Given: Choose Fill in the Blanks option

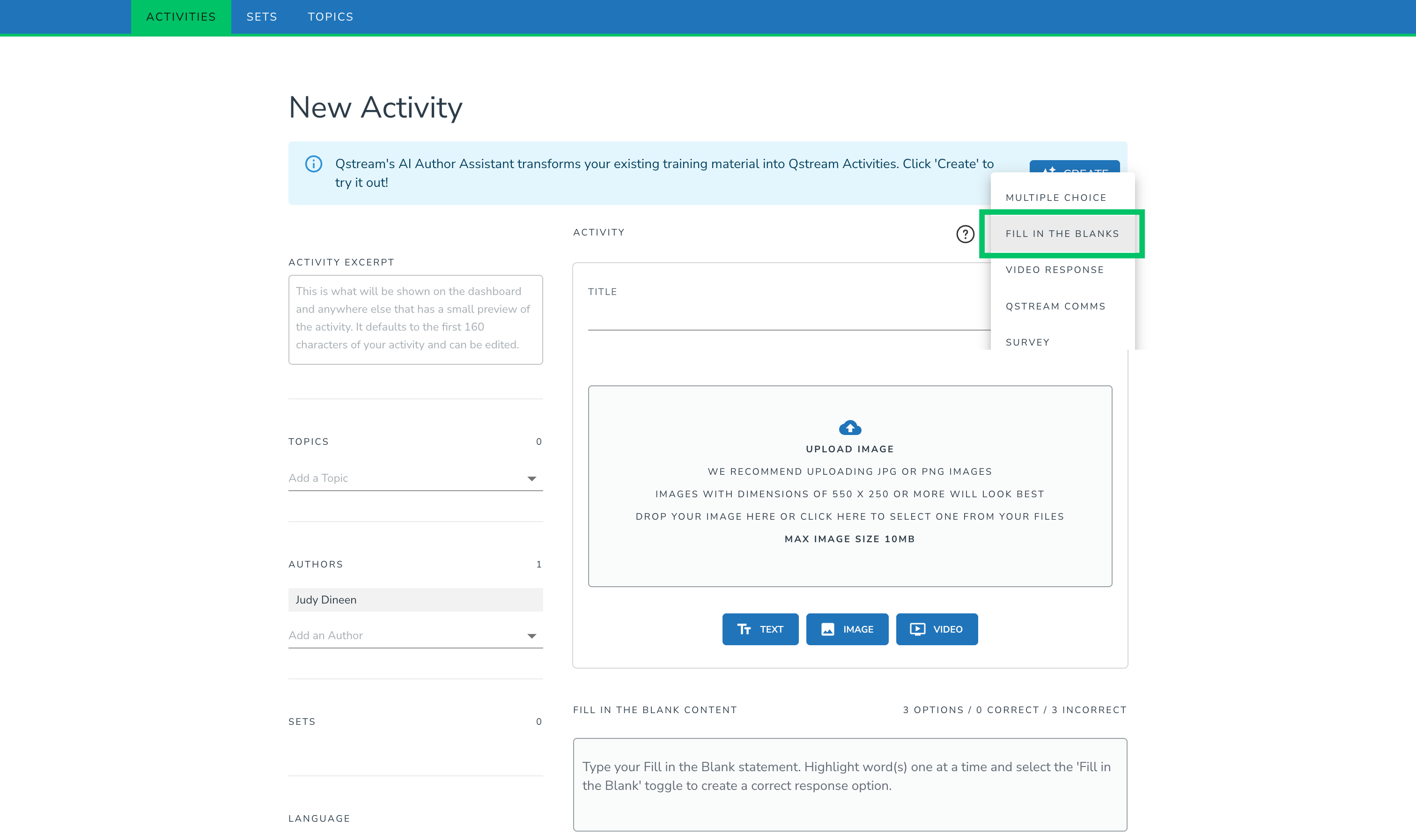Looking at the screenshot, I should [1062, 234].
